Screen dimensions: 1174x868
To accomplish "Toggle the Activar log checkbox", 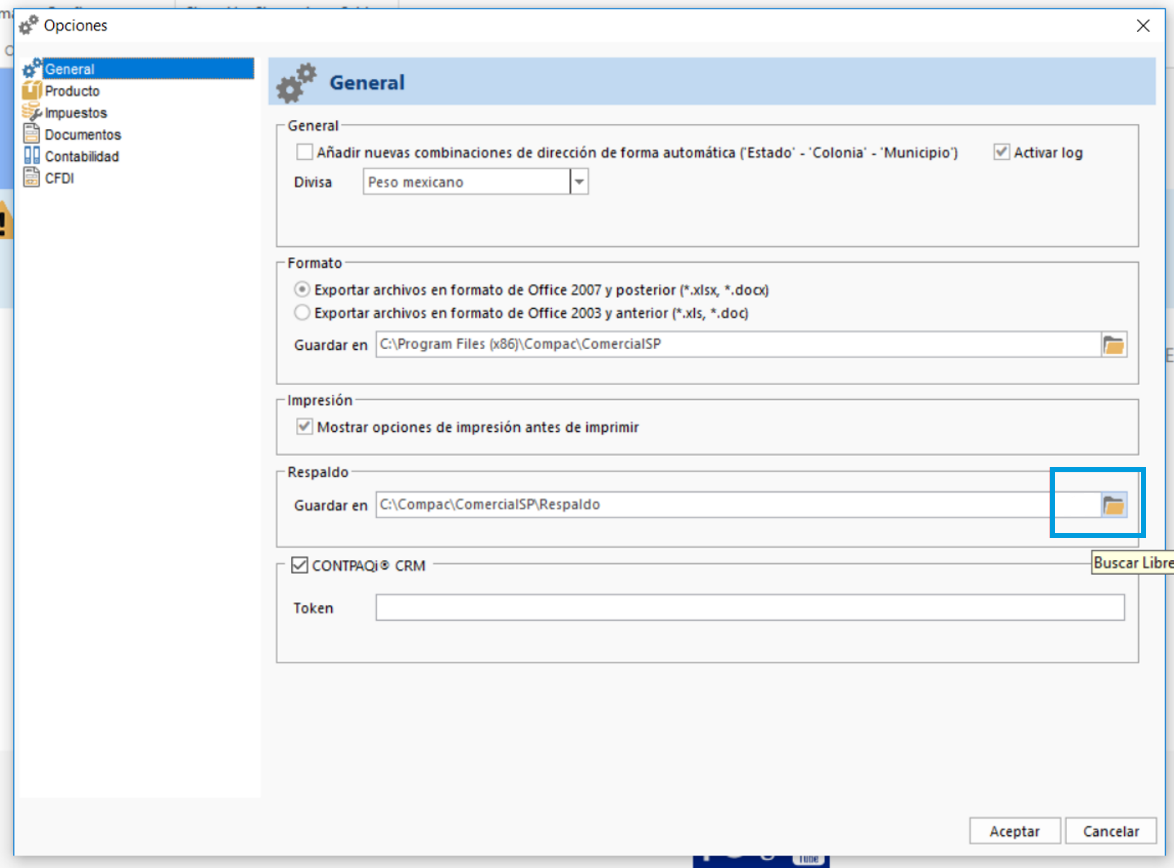I will point(1001,153).
